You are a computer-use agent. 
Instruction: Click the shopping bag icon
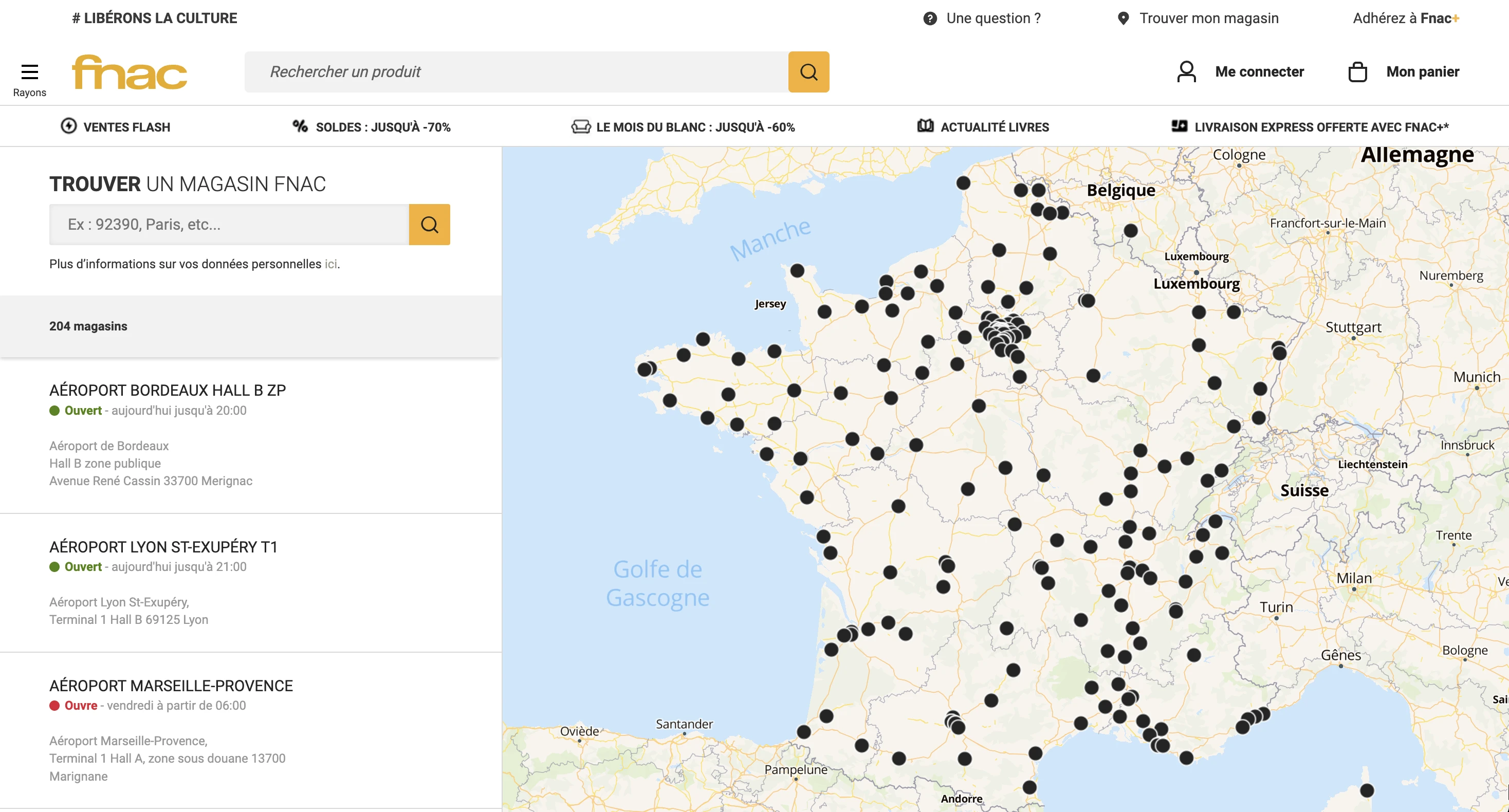[x=1357, y=71]
